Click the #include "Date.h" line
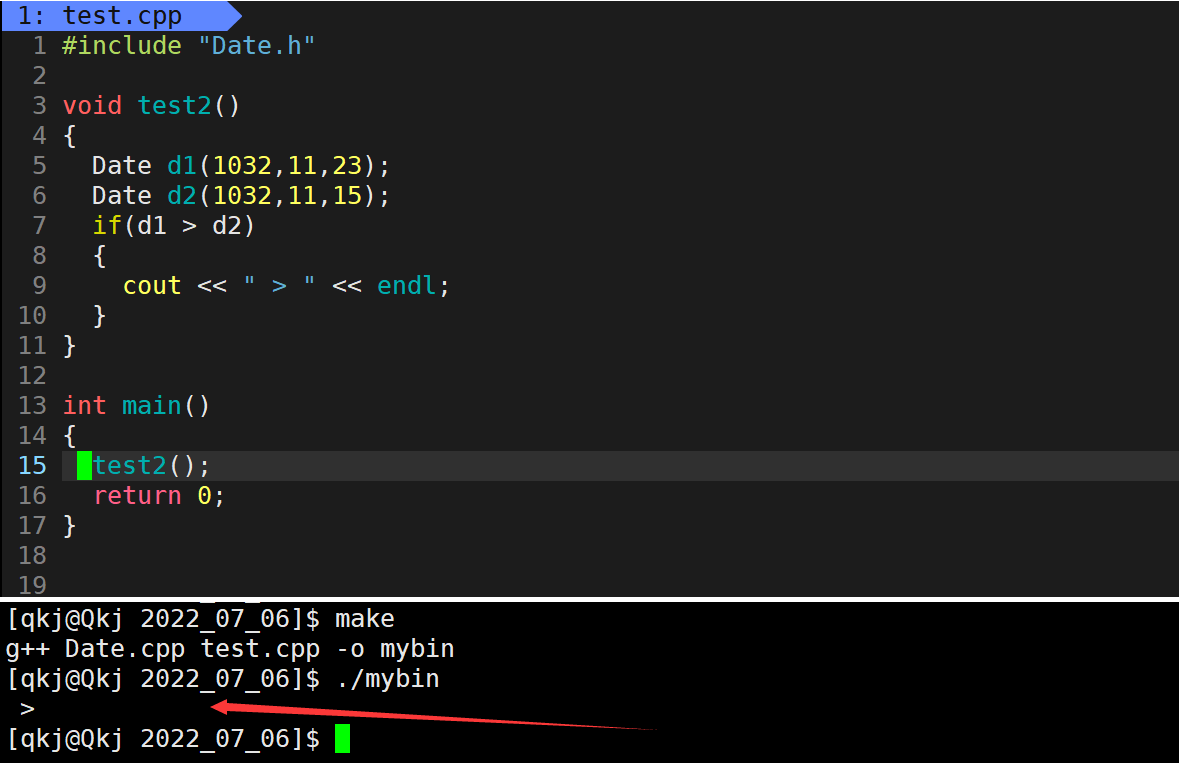 (x=188, y=46)
